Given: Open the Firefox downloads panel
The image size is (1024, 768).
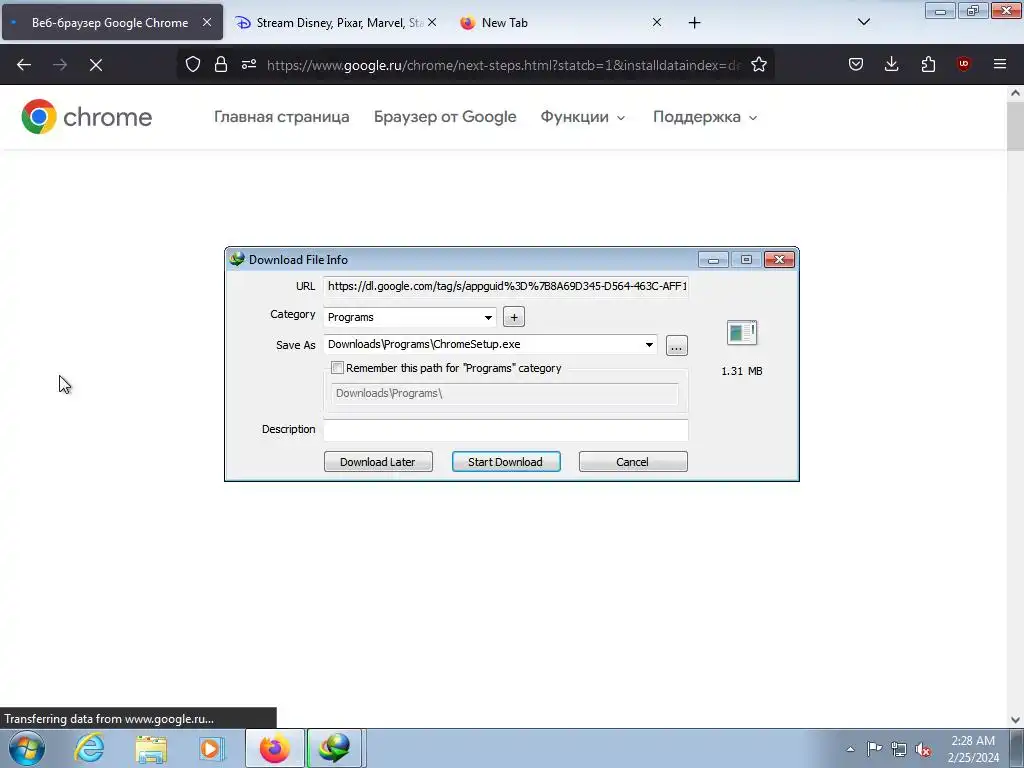Looking at the screenshot, I should click(891, 64).
